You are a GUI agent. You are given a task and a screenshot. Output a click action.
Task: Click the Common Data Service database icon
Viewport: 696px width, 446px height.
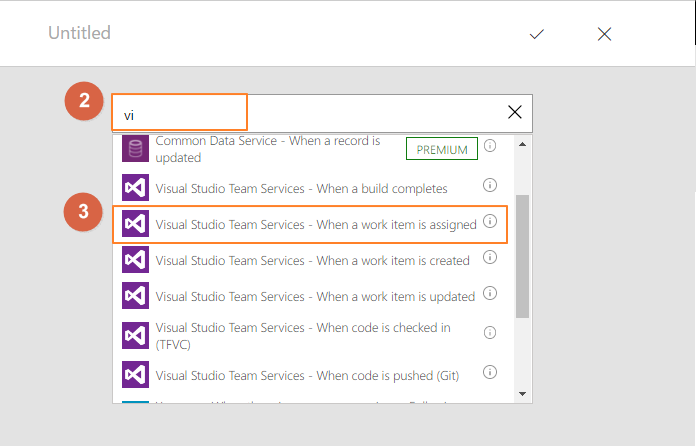point(135,149)
